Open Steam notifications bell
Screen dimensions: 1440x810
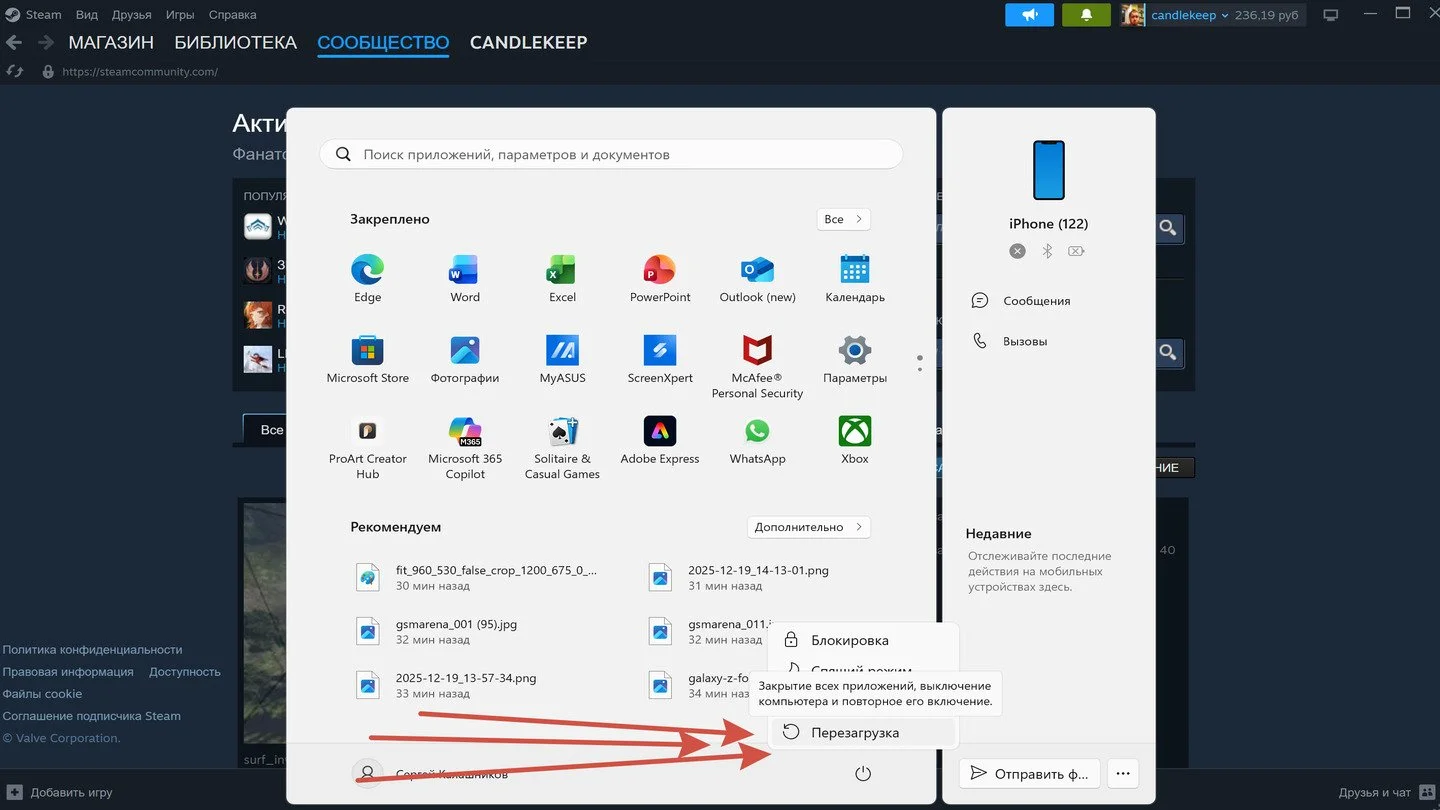point(1085,15)
